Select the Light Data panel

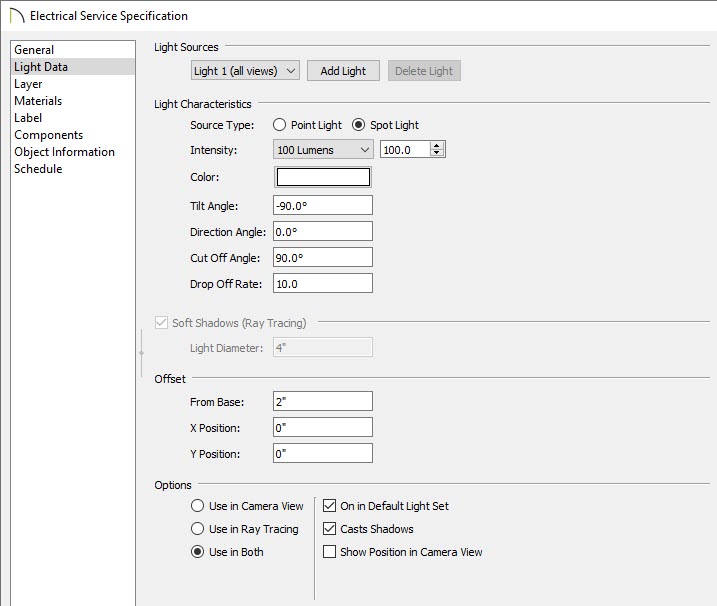click(x=73, y=67)
